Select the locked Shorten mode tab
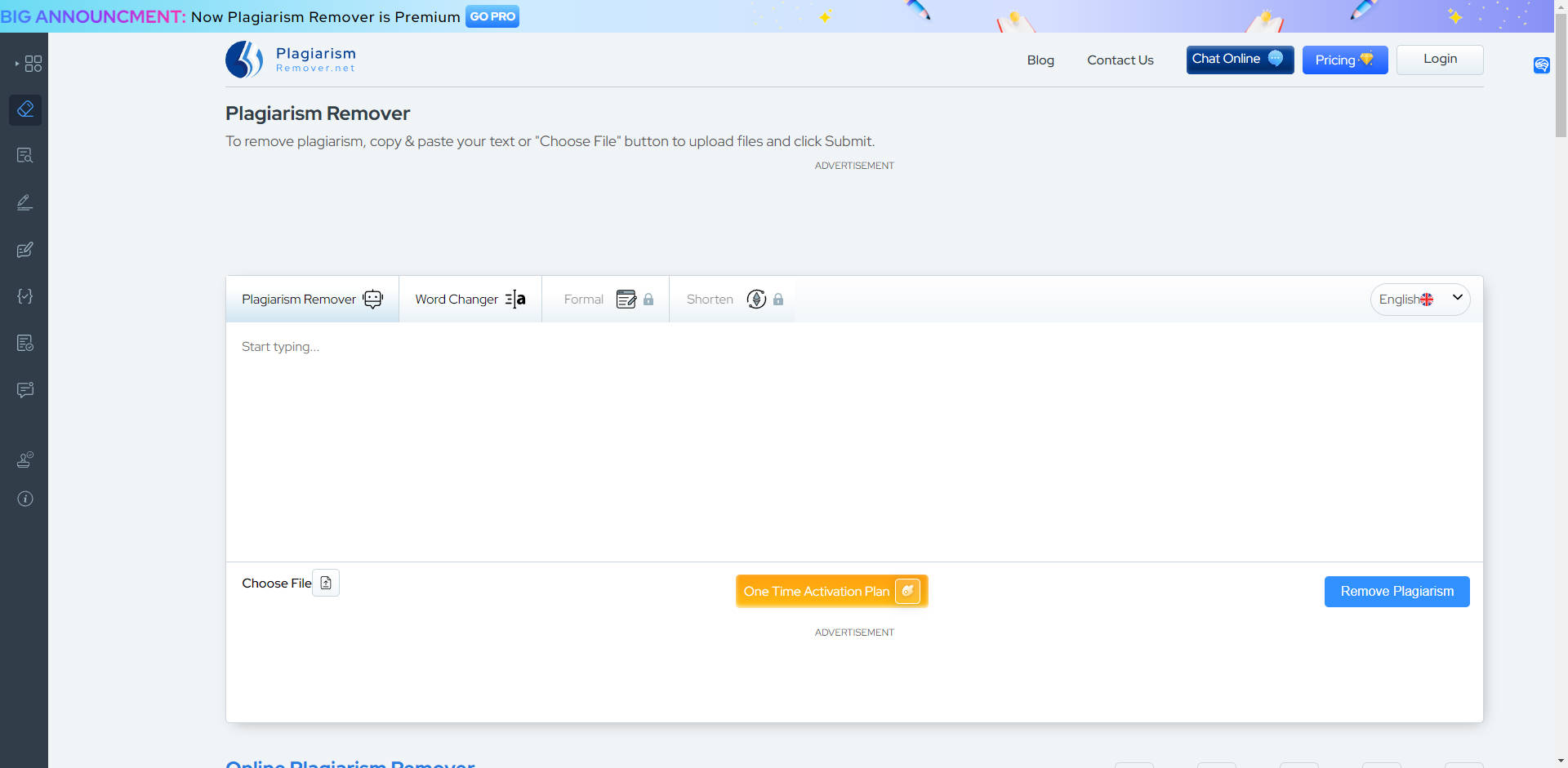Viewport: 1568px width, 768px height. click(x=733, y=300)
